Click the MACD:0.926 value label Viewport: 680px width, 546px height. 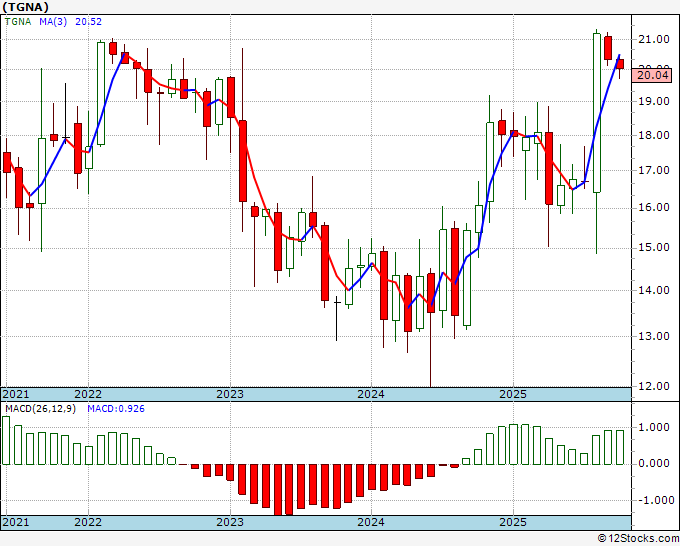116,409
